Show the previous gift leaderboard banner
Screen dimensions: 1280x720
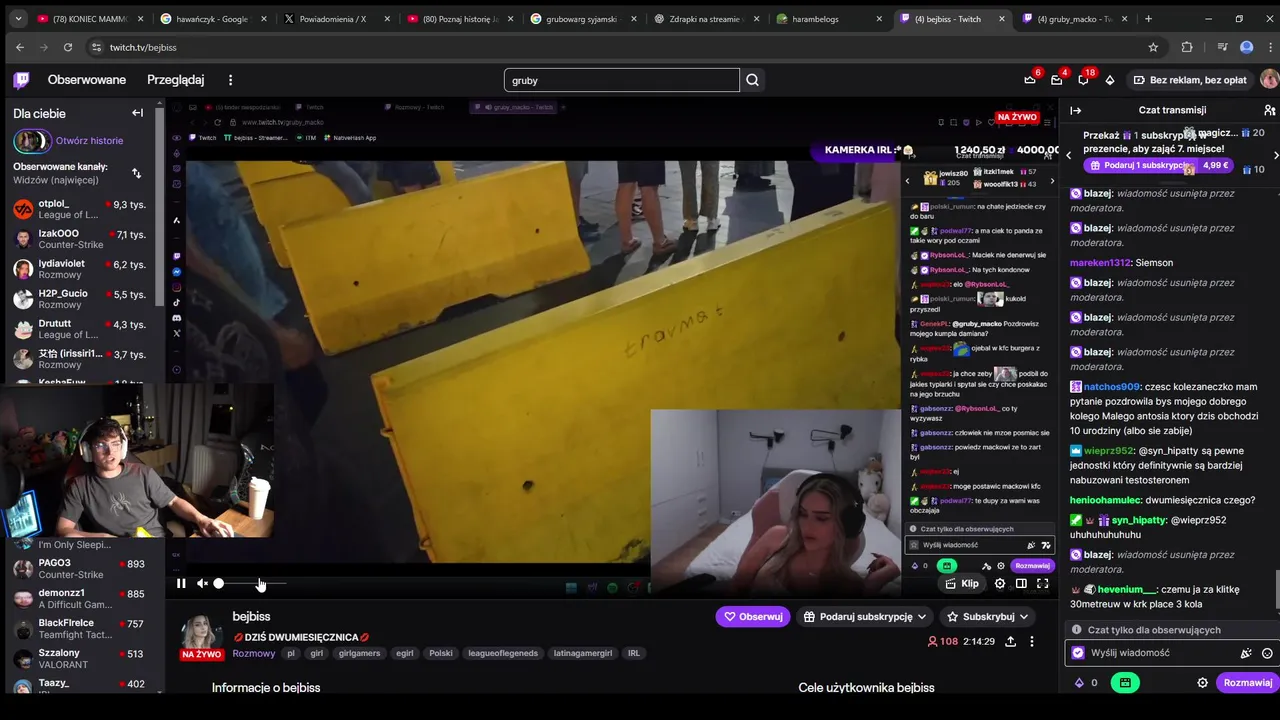click(x=1068, y=155)
